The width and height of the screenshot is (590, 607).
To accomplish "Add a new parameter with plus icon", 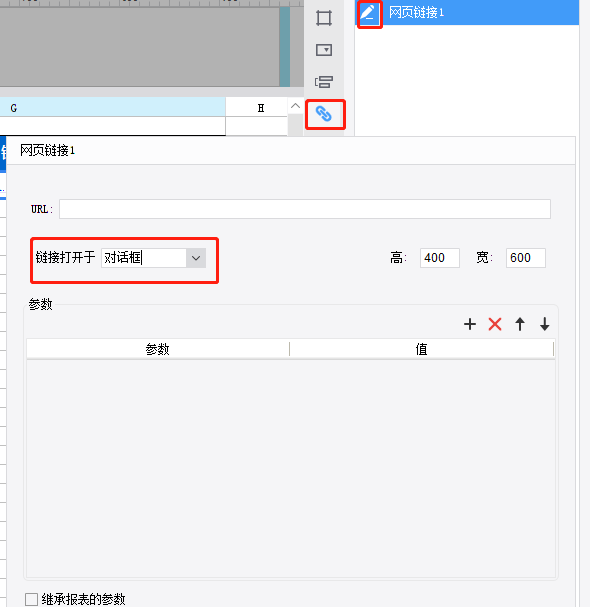I will tap(470, 324).
